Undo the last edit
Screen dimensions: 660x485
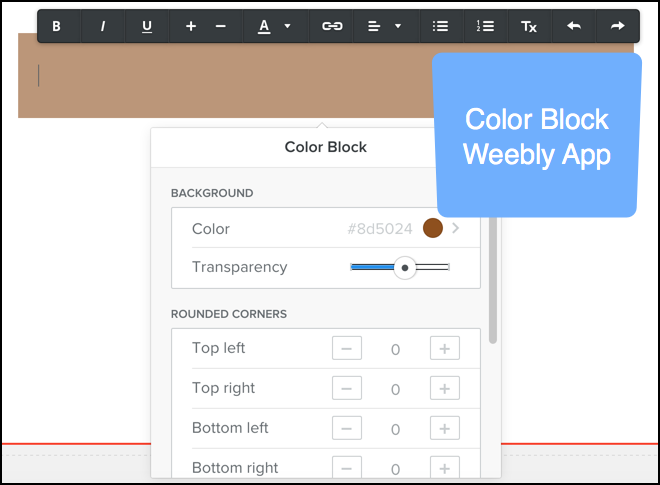(574, 26)
